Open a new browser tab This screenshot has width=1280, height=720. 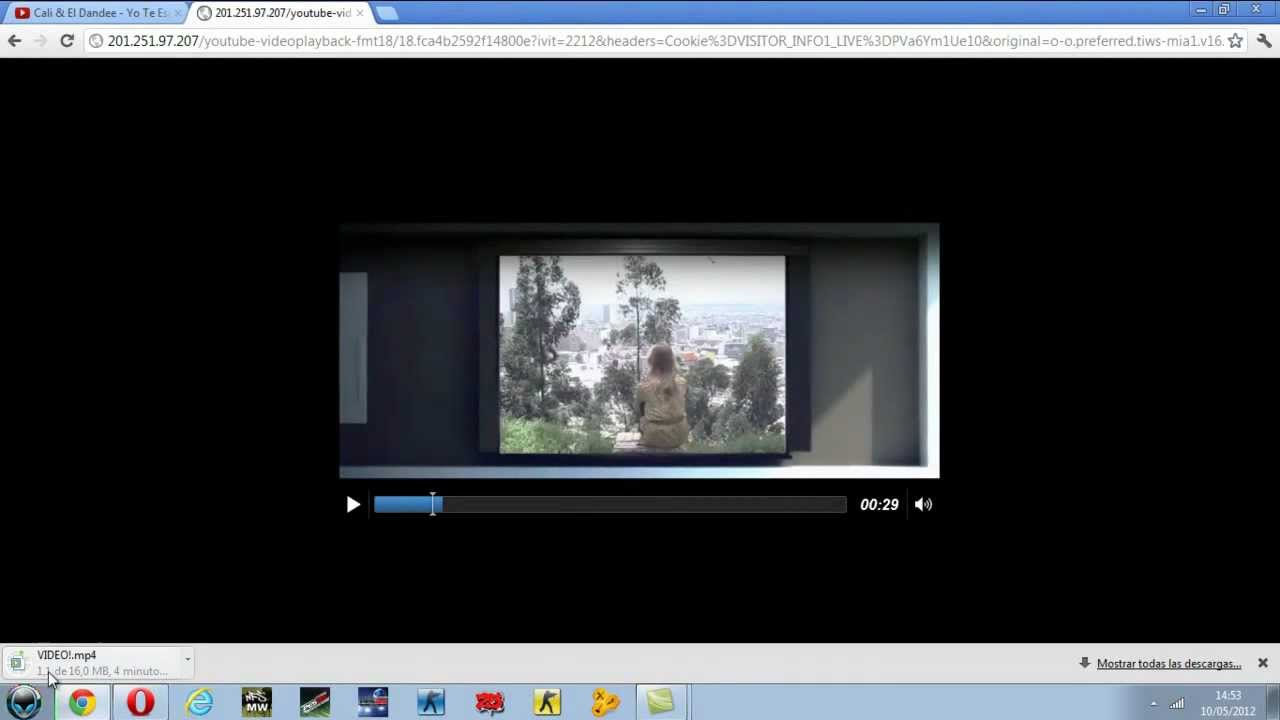tap(387, 13)
